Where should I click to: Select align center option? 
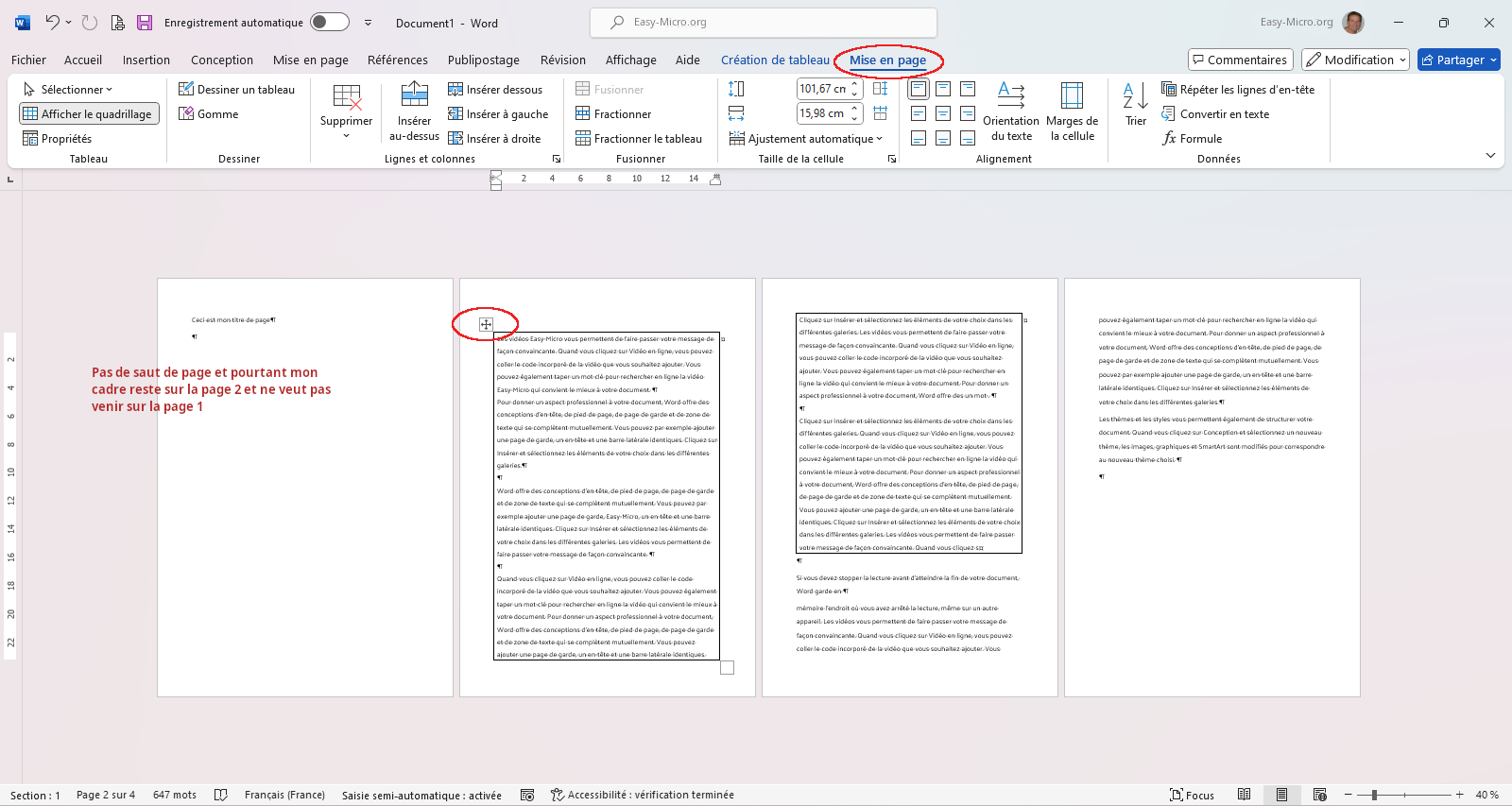[943, 113]
